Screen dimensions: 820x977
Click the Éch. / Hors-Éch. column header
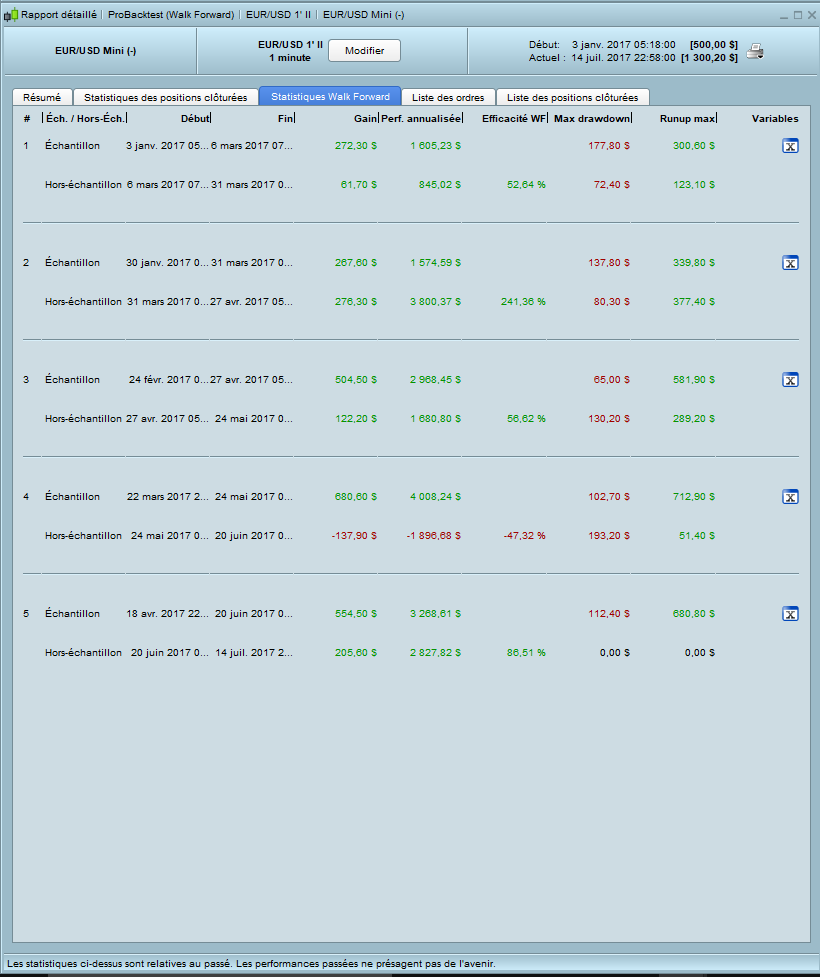coord(85,118)
